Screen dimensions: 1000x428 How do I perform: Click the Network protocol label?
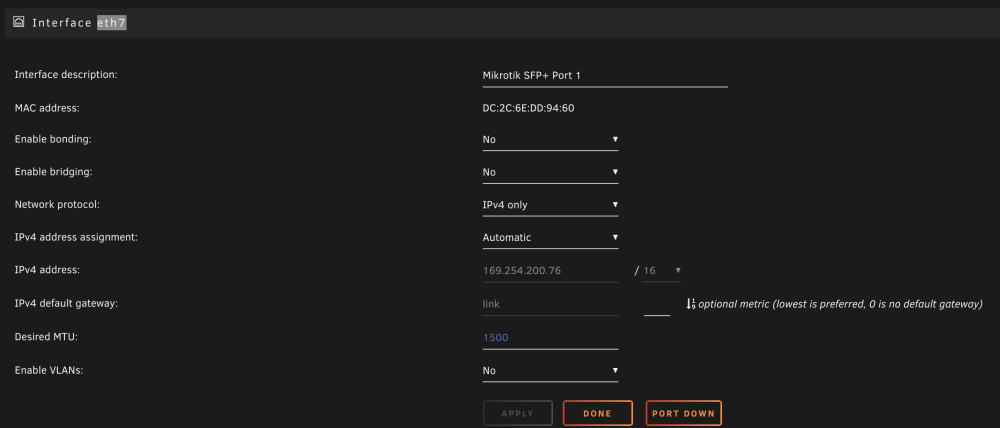coord(57,205)
